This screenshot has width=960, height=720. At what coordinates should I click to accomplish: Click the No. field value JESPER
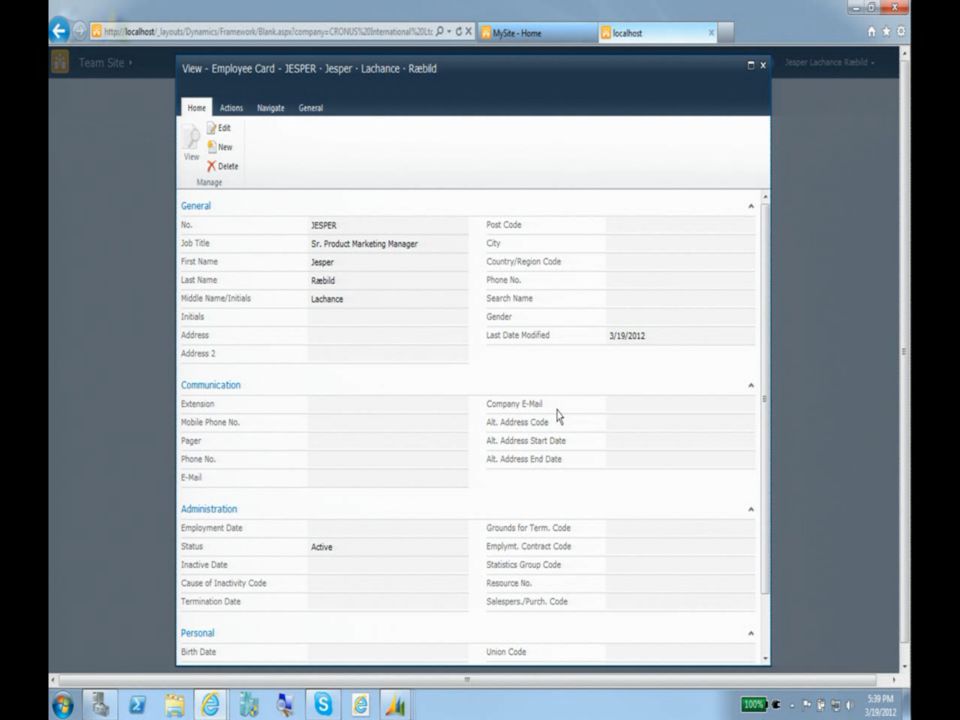(323, 225)
